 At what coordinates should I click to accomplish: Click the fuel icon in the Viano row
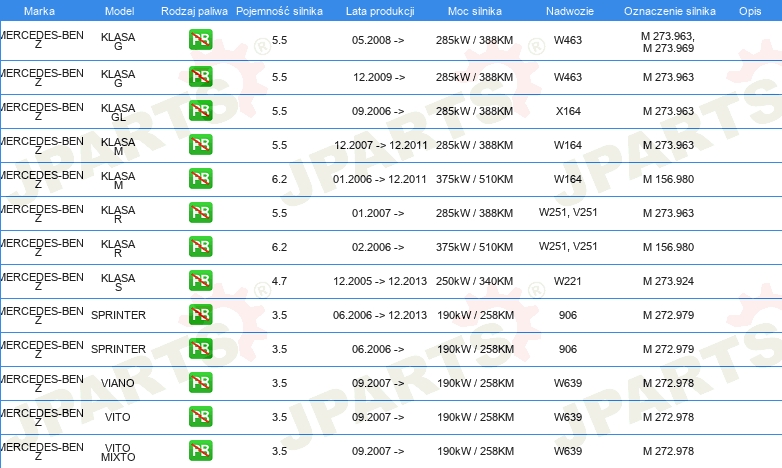tap(200, 383)
